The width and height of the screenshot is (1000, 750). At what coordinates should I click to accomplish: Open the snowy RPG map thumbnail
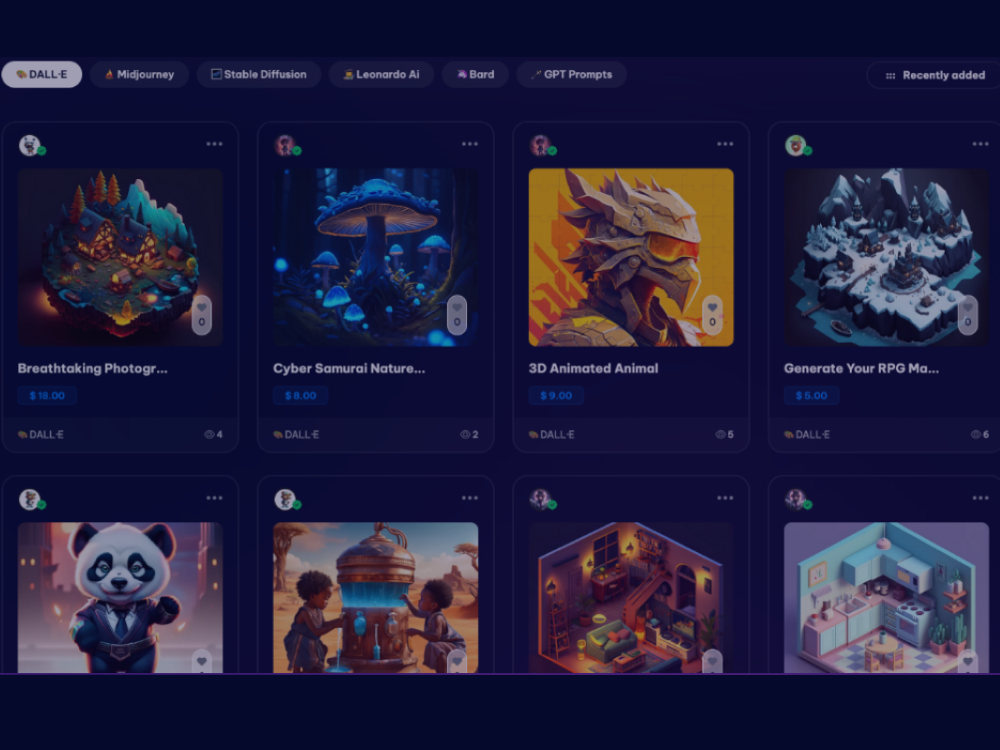coord(886,257)
